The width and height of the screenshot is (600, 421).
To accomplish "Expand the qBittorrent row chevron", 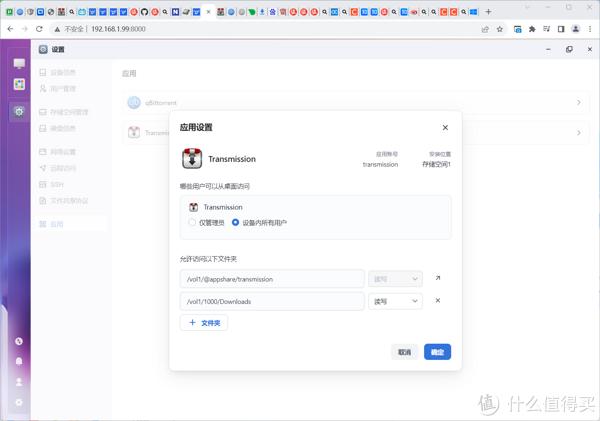I will [579, 102].
